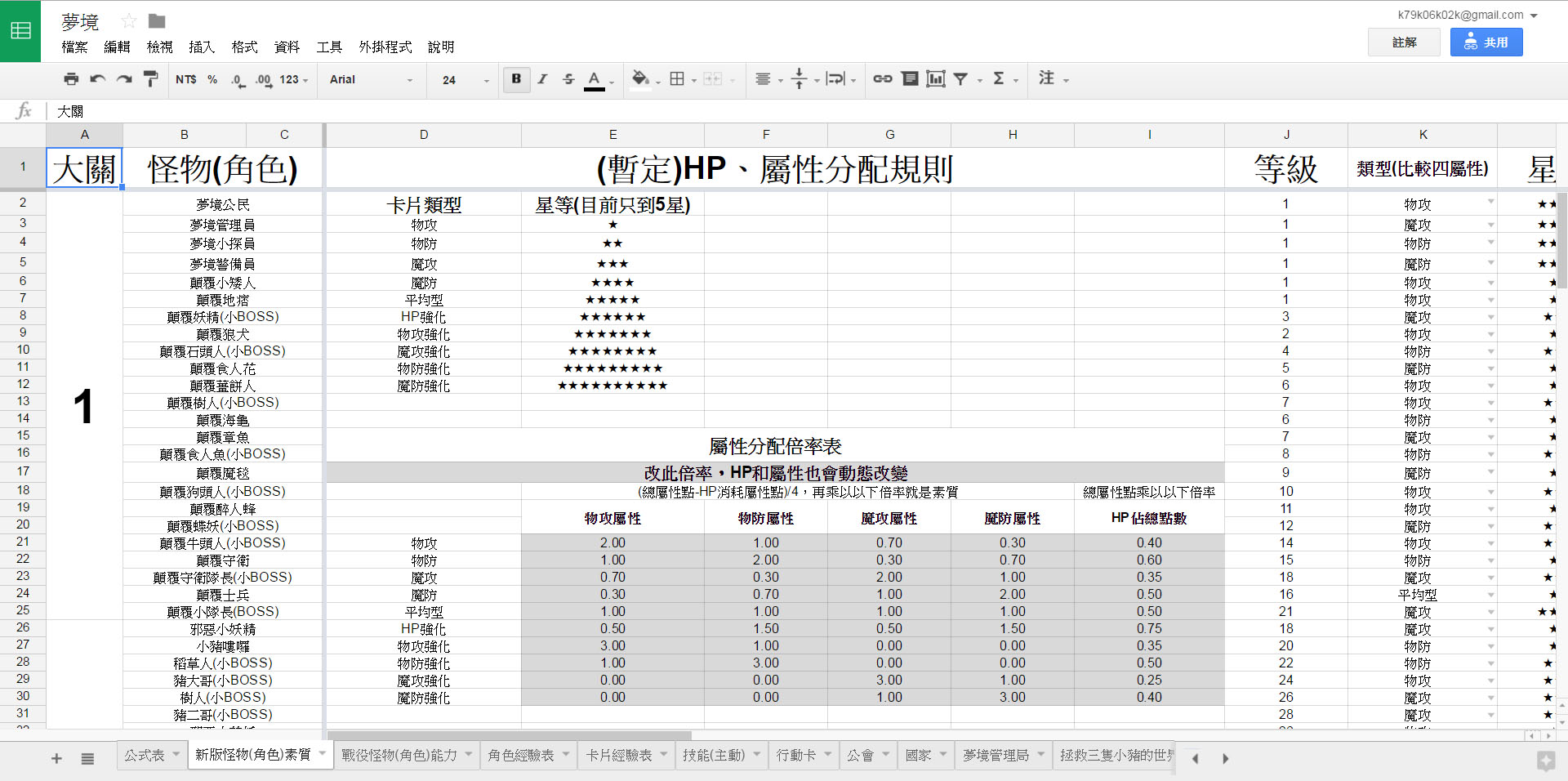Click the print icon in the toolbar
This screenshot has height=781, width=1568.
(x=71, y=79)
